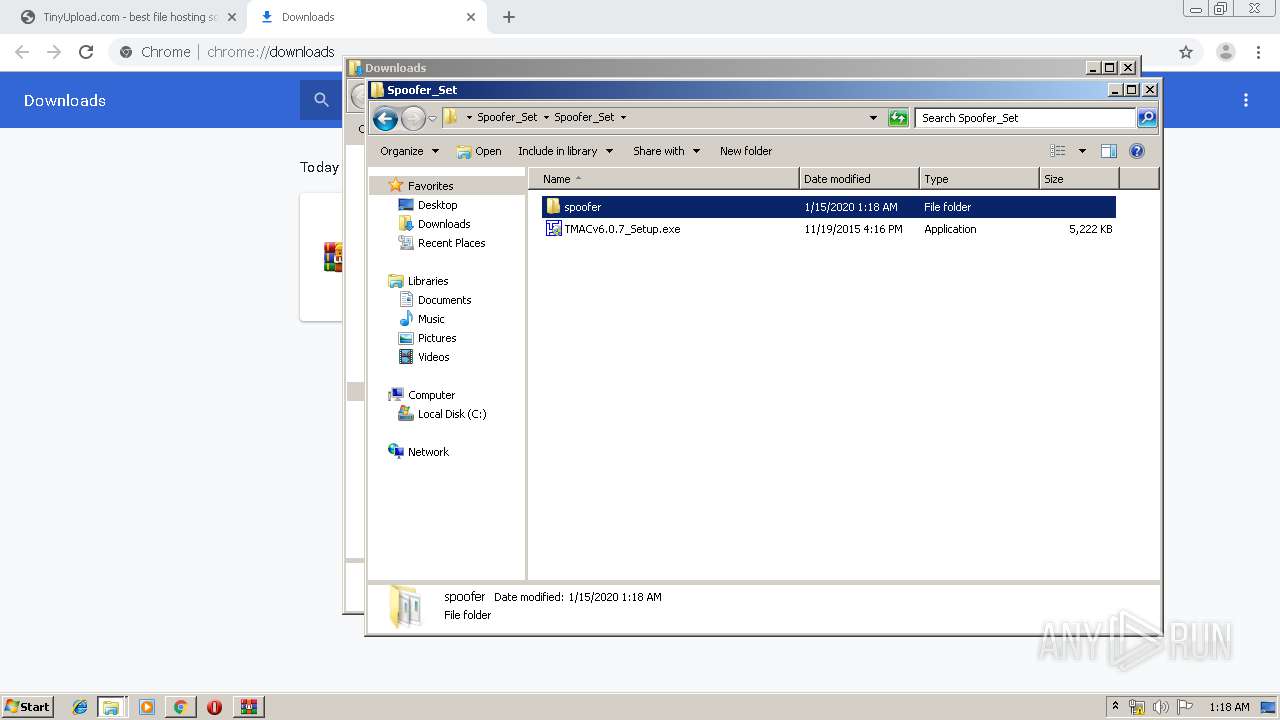
Task: Open Downloads page more actions menu
Action: 1246,100
